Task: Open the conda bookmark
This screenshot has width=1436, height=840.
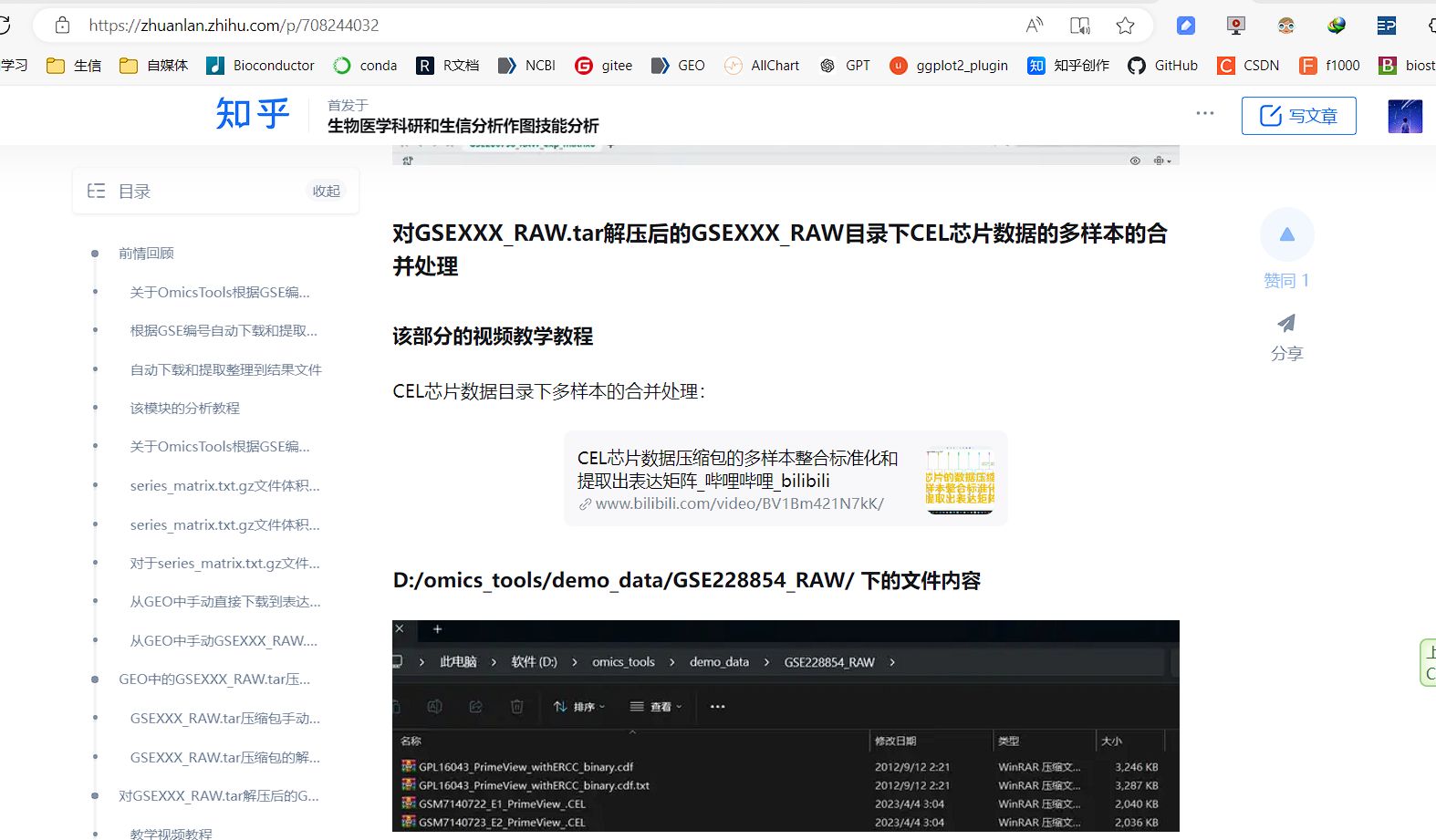Action: (x=365, y=66)
